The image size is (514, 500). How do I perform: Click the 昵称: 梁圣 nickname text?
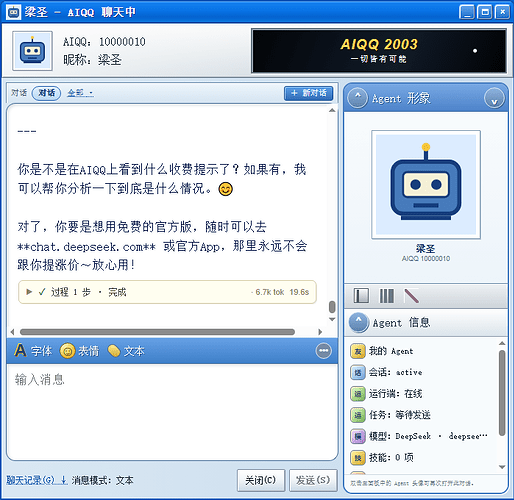click(92, 60)
